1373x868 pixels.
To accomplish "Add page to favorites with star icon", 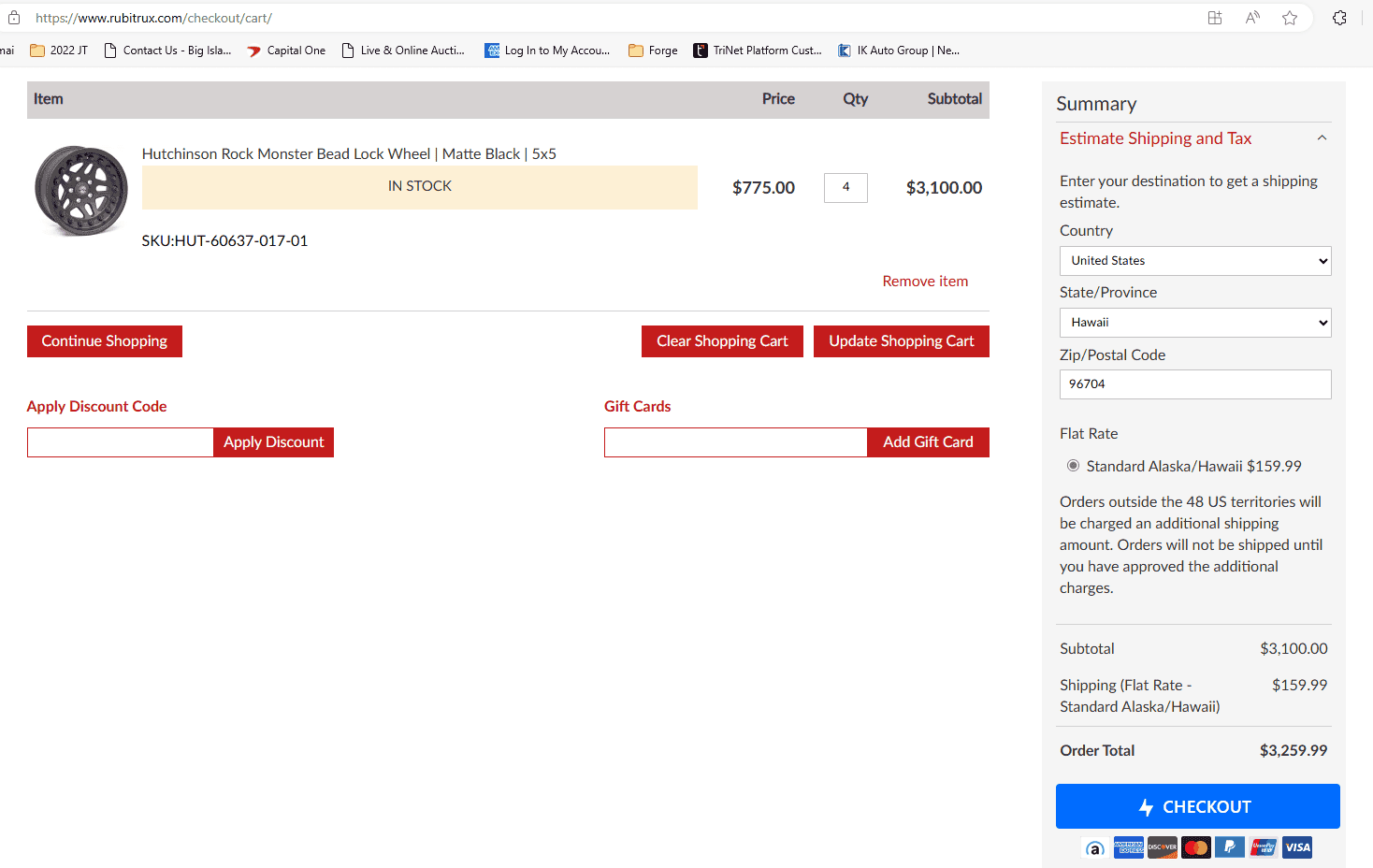I will tap(1290, 18).
